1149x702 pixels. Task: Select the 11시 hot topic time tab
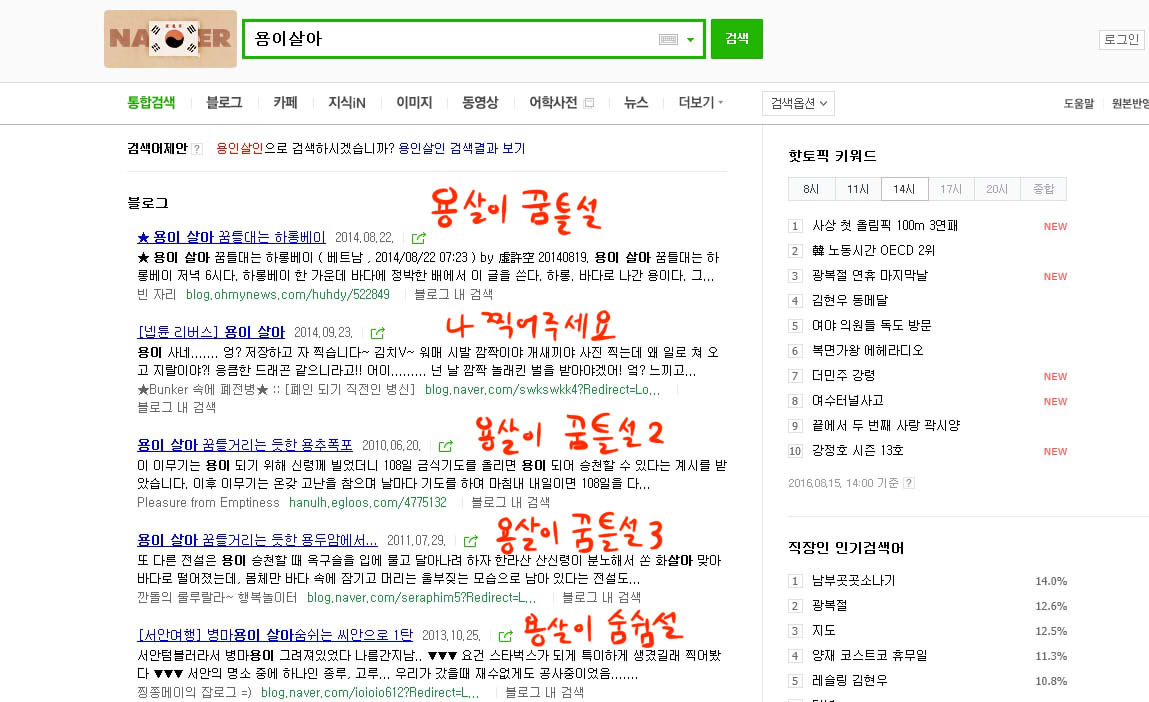[858, 189]
